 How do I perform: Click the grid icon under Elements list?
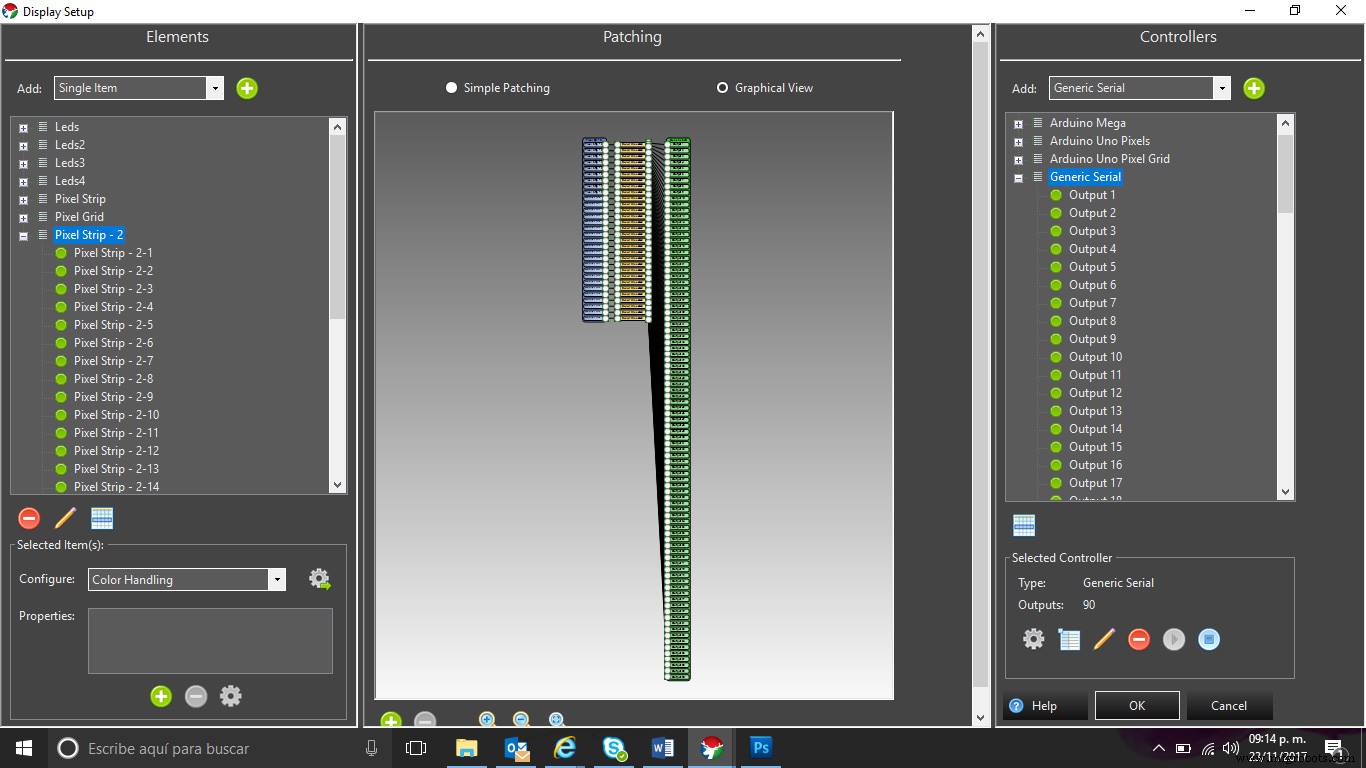coord(102,518)
